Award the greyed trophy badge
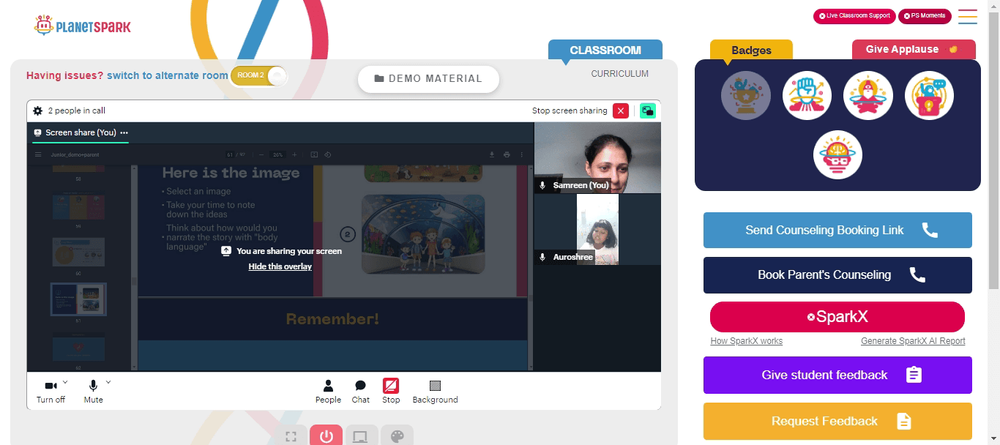This screenshot has height=445, width=1000. 746,96
